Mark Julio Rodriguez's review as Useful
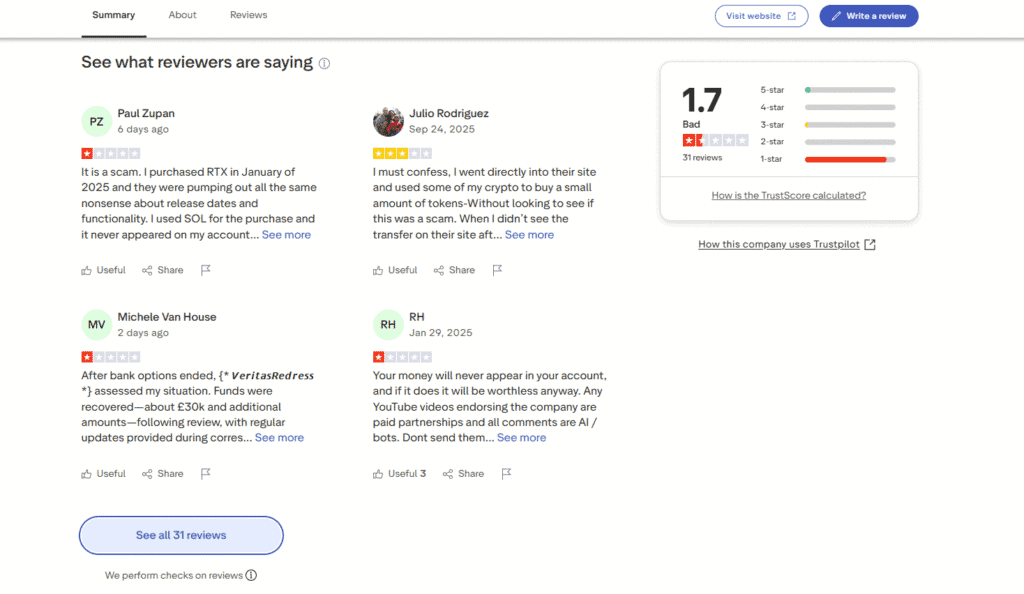Image resolution: width=1024 pixels, height=594 pixels. coord(395,270)
